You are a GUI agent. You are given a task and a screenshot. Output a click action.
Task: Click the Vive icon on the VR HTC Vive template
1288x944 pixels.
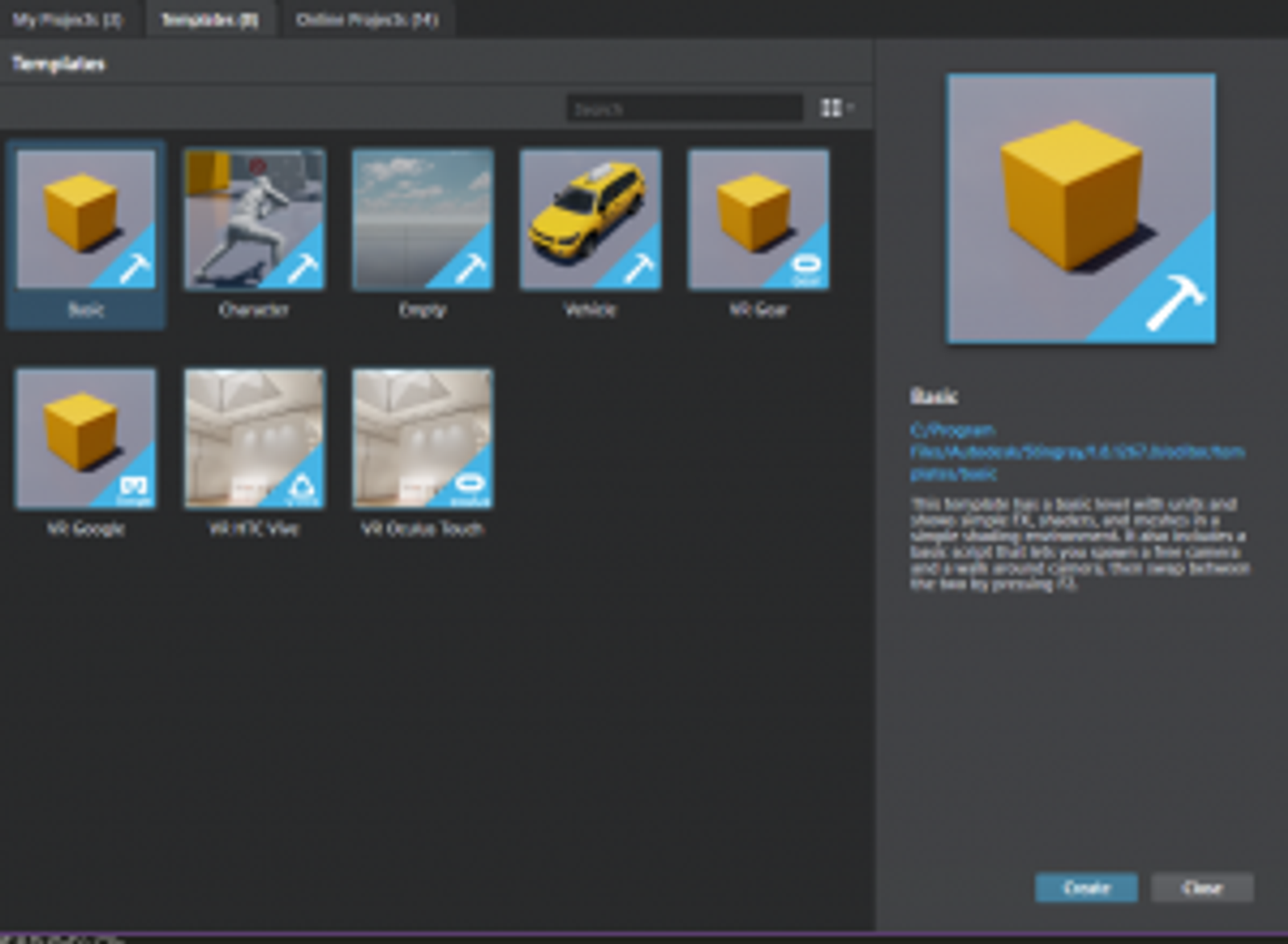point(303,489)
